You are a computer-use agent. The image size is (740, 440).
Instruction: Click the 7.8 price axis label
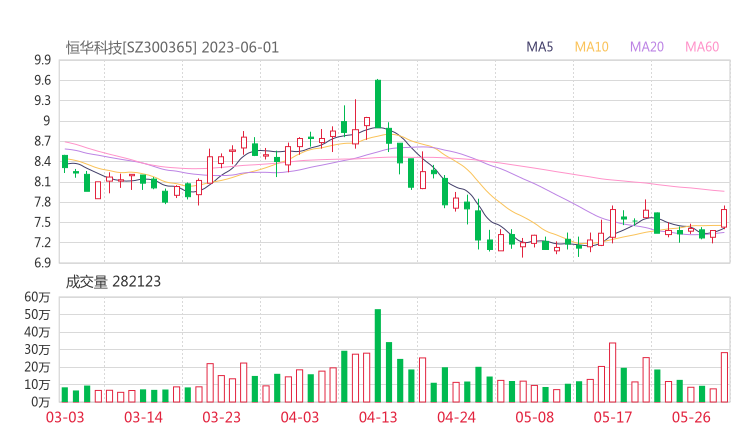(x=42, y=202)
